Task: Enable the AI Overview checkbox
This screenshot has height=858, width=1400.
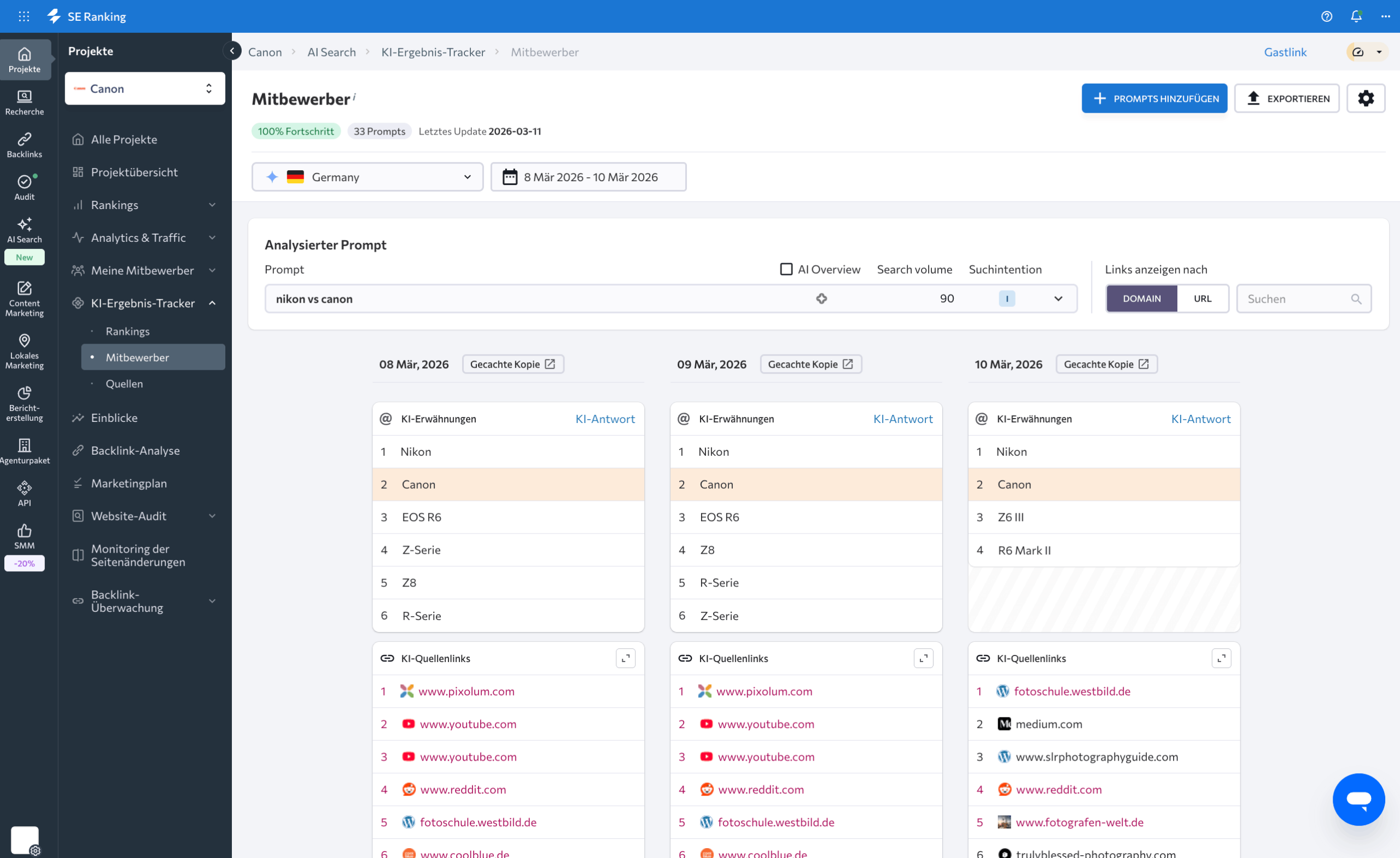Action: point(786,269)
